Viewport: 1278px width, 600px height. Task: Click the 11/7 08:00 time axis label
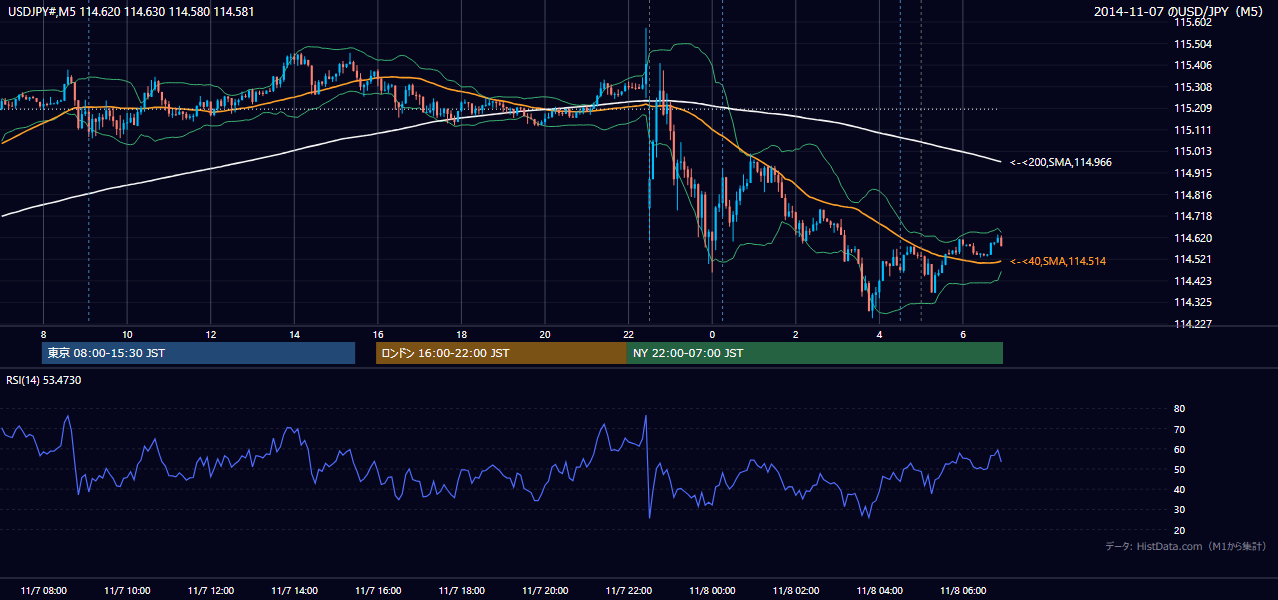click(x=43, y=591)
